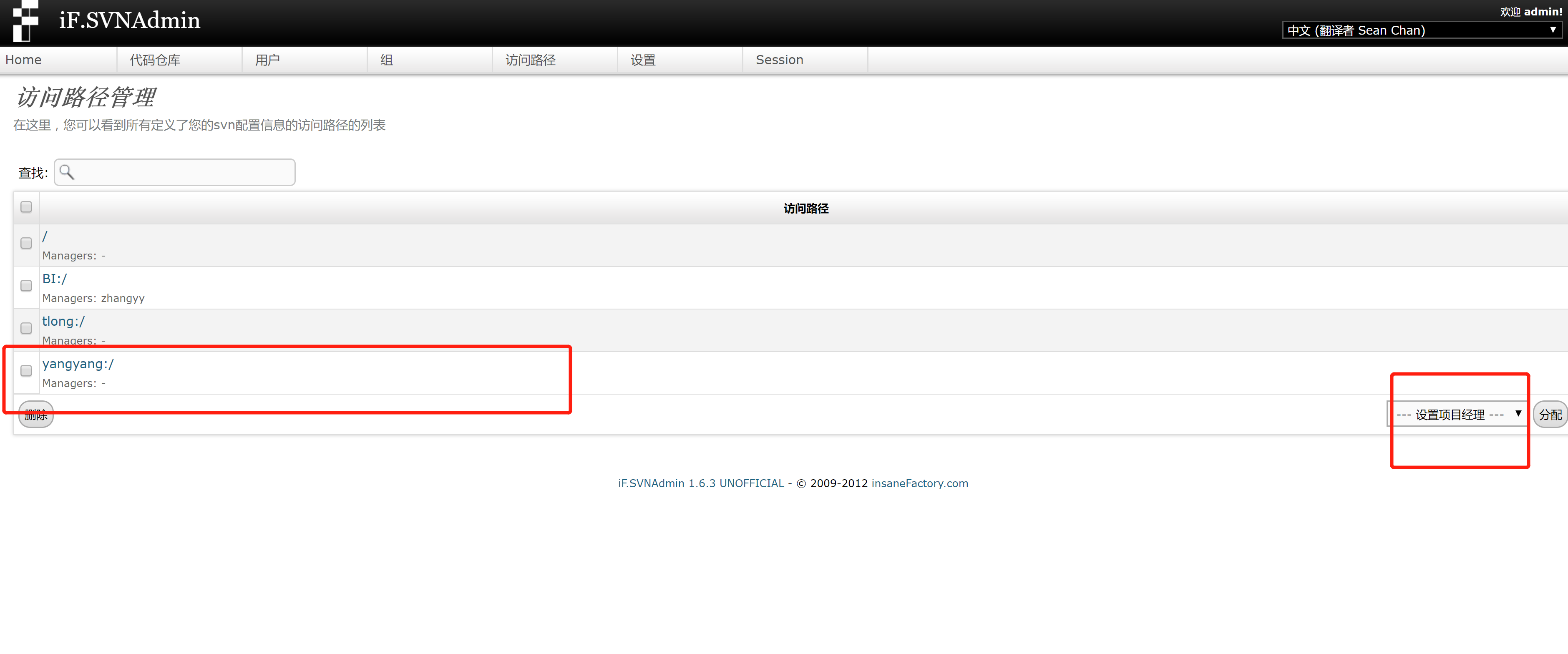Open the 用户 menu
Image resolution: width=1568 pixels, height=654 pixels.
pos(268,60)
